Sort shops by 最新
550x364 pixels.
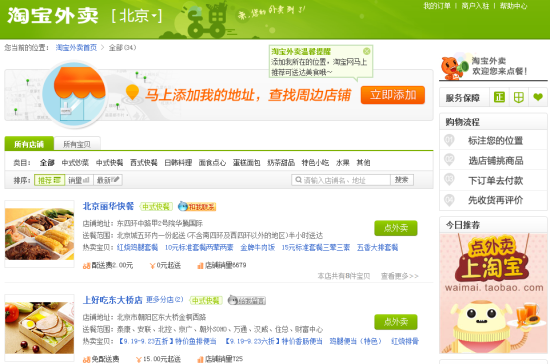tap(108, 180)
